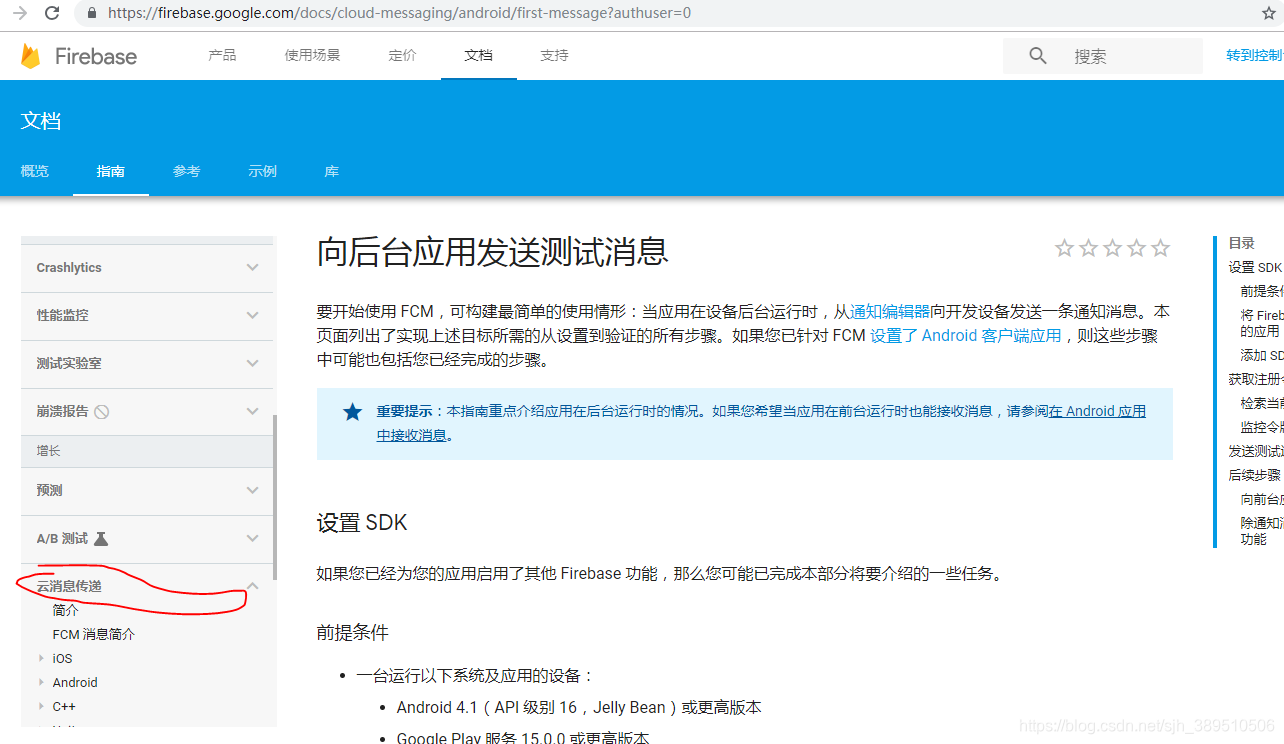Open the 通知编辑器 link
Viewport: 1284px width, 744px height.
890,311
